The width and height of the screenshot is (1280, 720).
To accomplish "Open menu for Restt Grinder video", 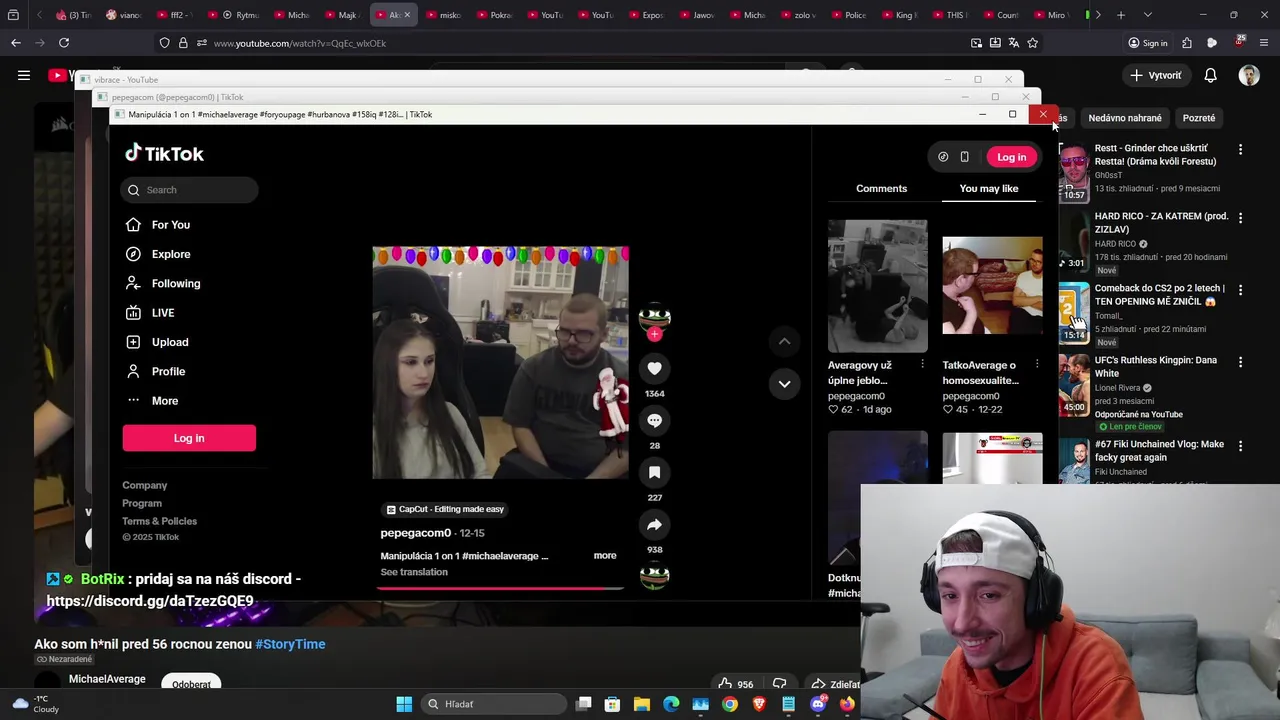I will coord(1240,149).
